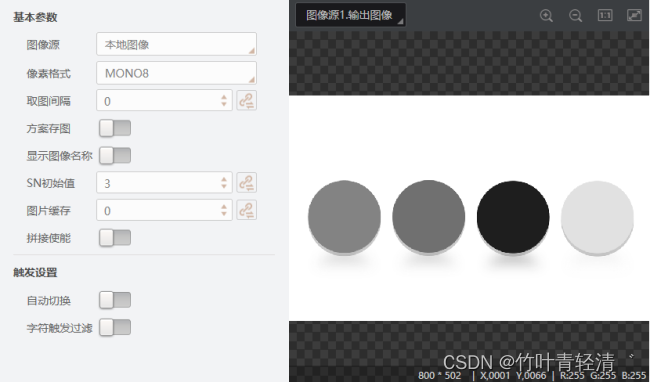Decrease the 图片缓存 value with down arrow
The height and width of the screenshot is (382, 650).
click(x=224, y=213)
